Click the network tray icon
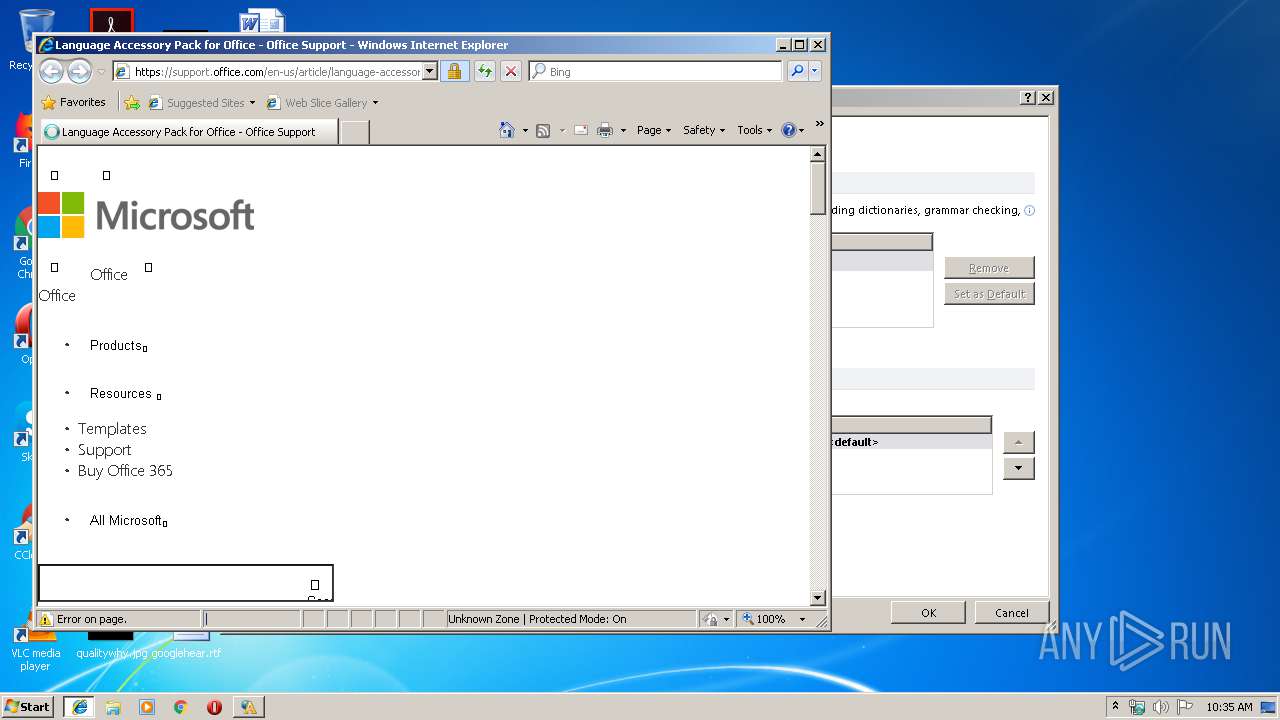Image resolution: width=1280 pixels, height=720 pixels. coord(1137,707)
